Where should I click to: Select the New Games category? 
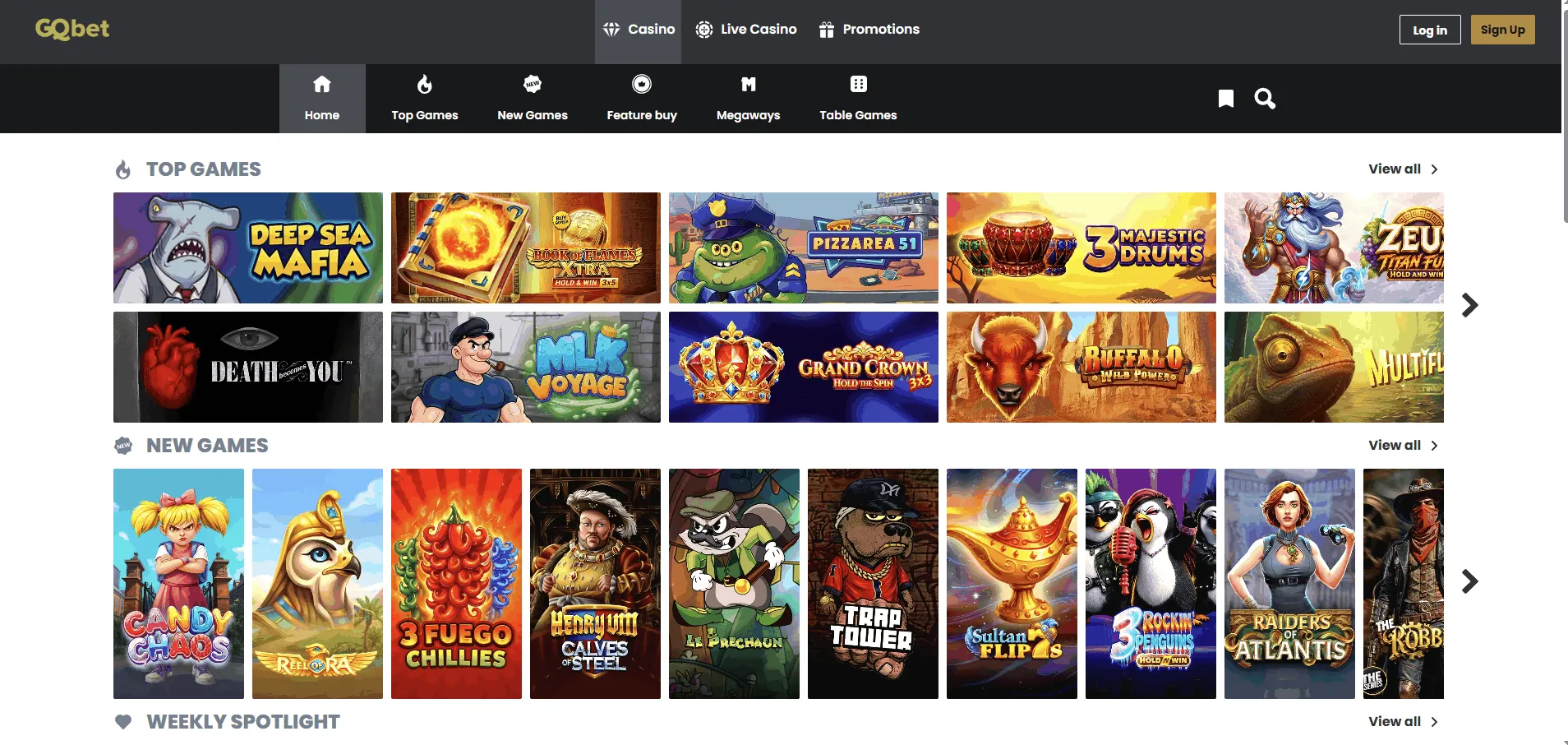pyautogui.click(x=533, y=99)
